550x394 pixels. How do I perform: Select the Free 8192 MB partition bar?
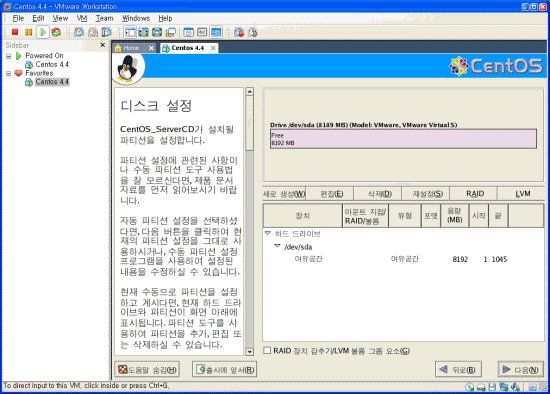point(403,139)
